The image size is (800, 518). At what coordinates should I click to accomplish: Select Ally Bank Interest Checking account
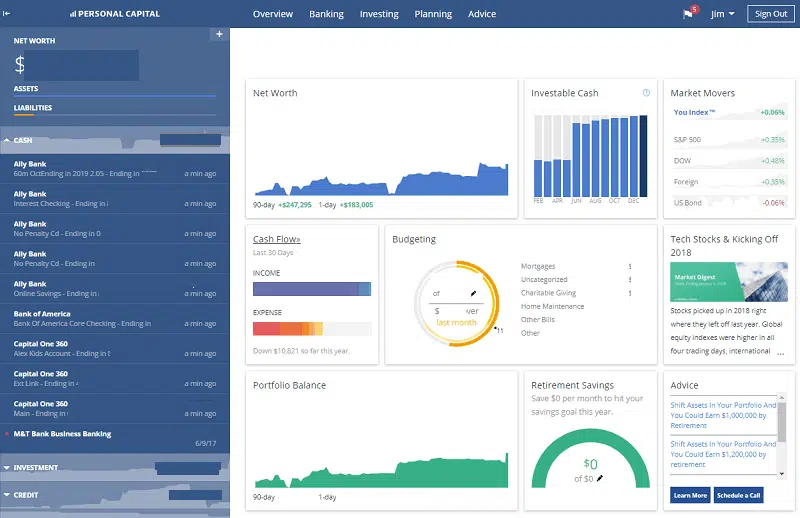[x=115, y=199]
